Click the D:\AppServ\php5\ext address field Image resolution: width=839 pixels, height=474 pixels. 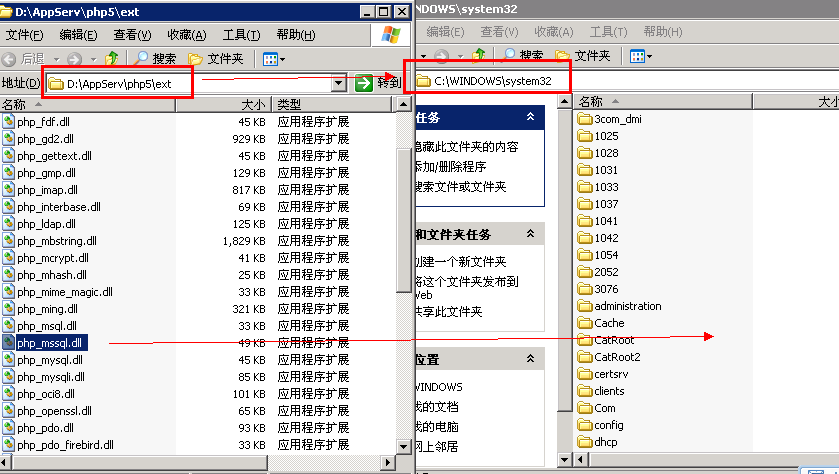190,83
